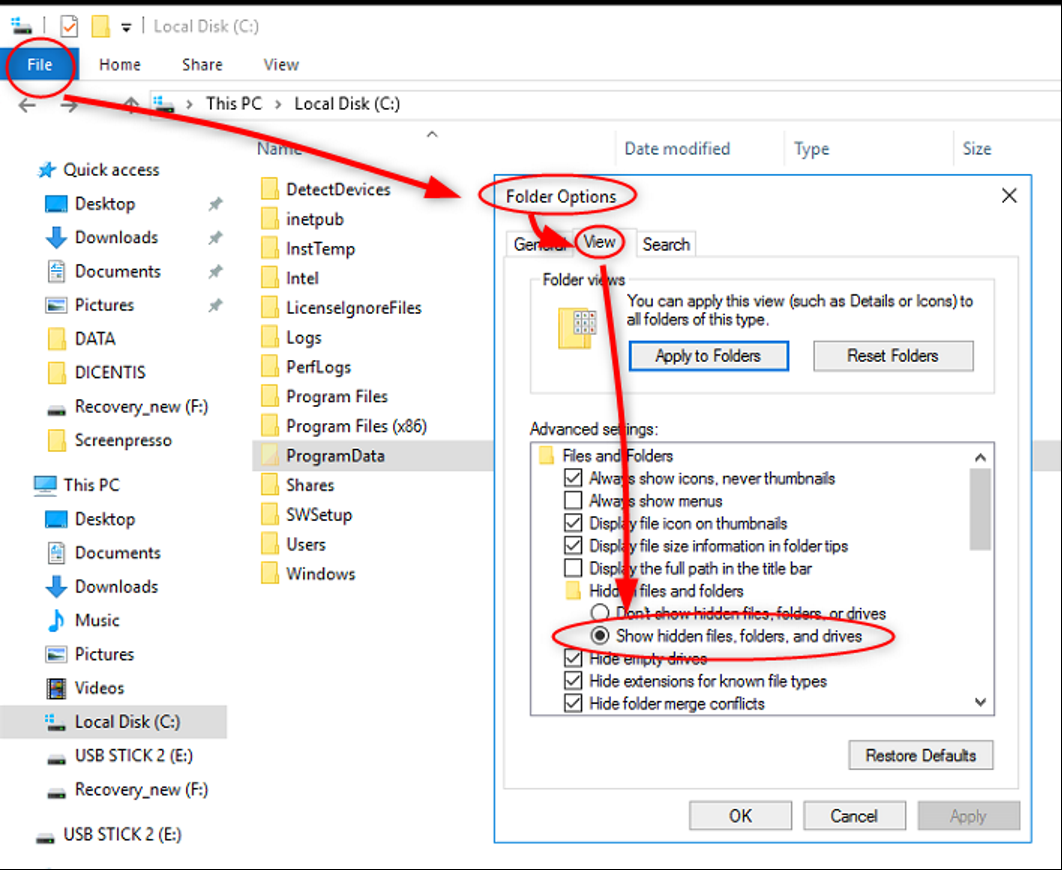The height and width of the screenshot is (870, 1062).
Task: Select USB STICK 2 (E:) icon under This PC
Action: tap(56, 758)
